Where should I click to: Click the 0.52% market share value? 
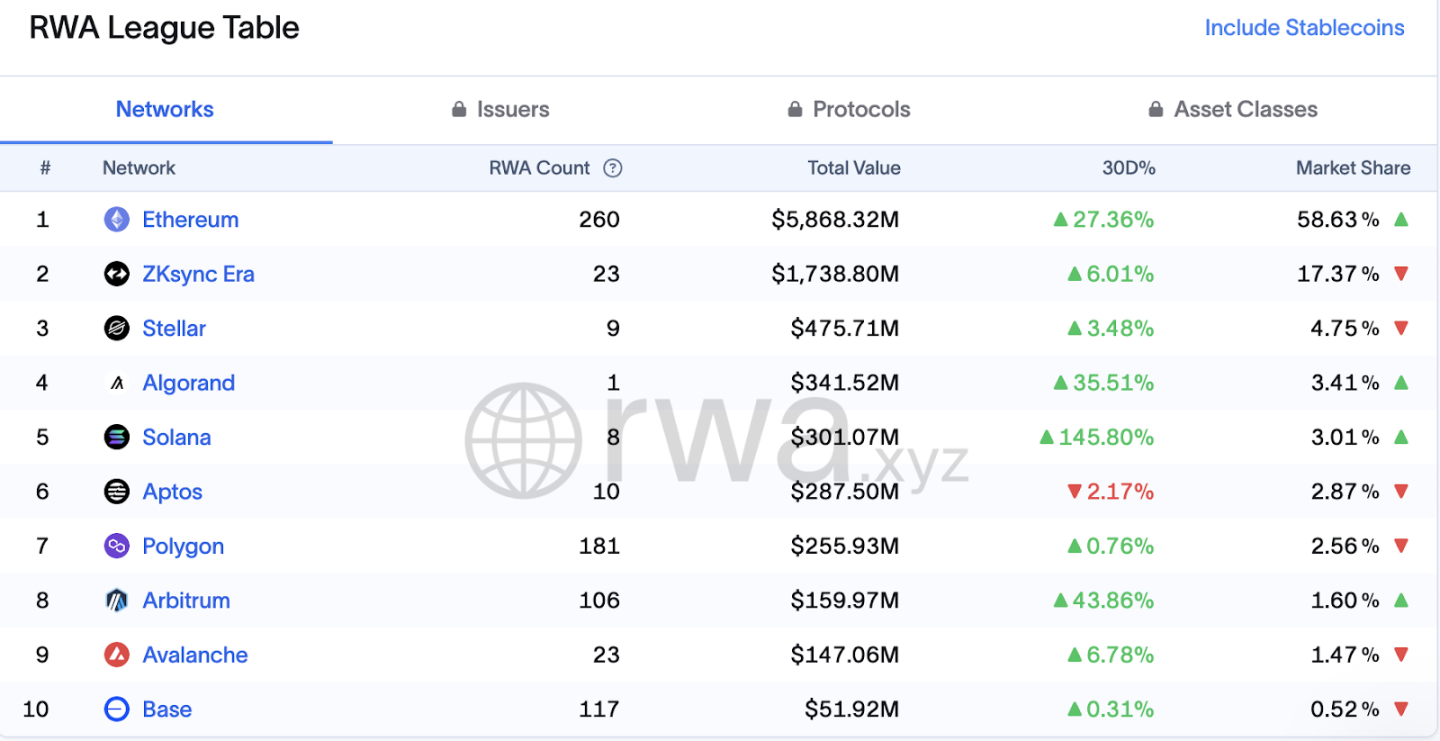pyautogui.click(x=1345, y=709)
